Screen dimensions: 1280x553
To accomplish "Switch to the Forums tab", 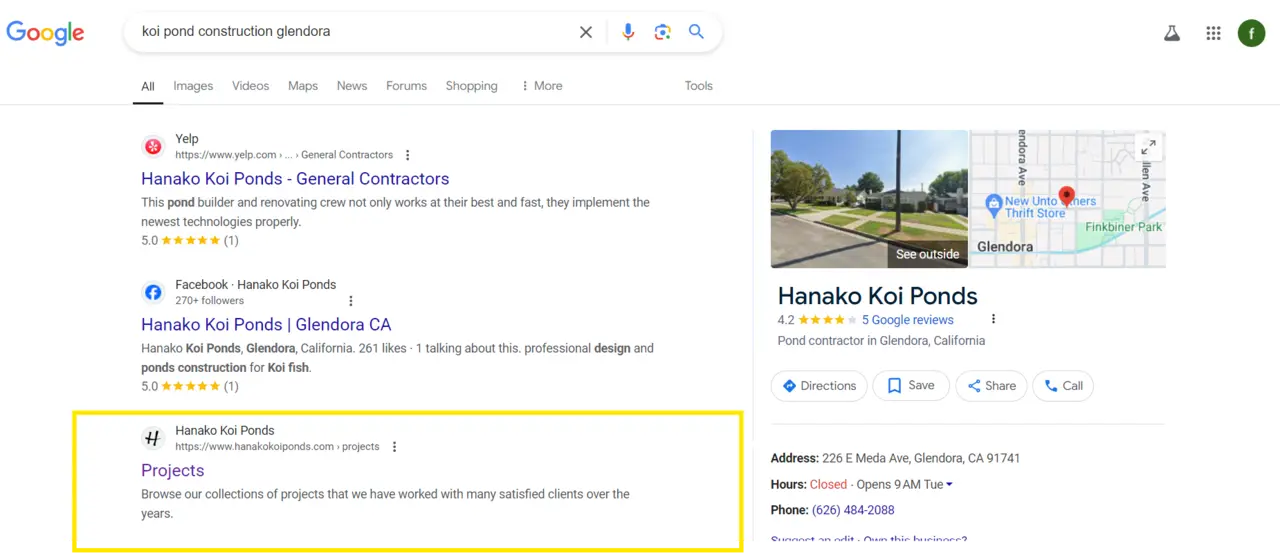I will [406, 86].
